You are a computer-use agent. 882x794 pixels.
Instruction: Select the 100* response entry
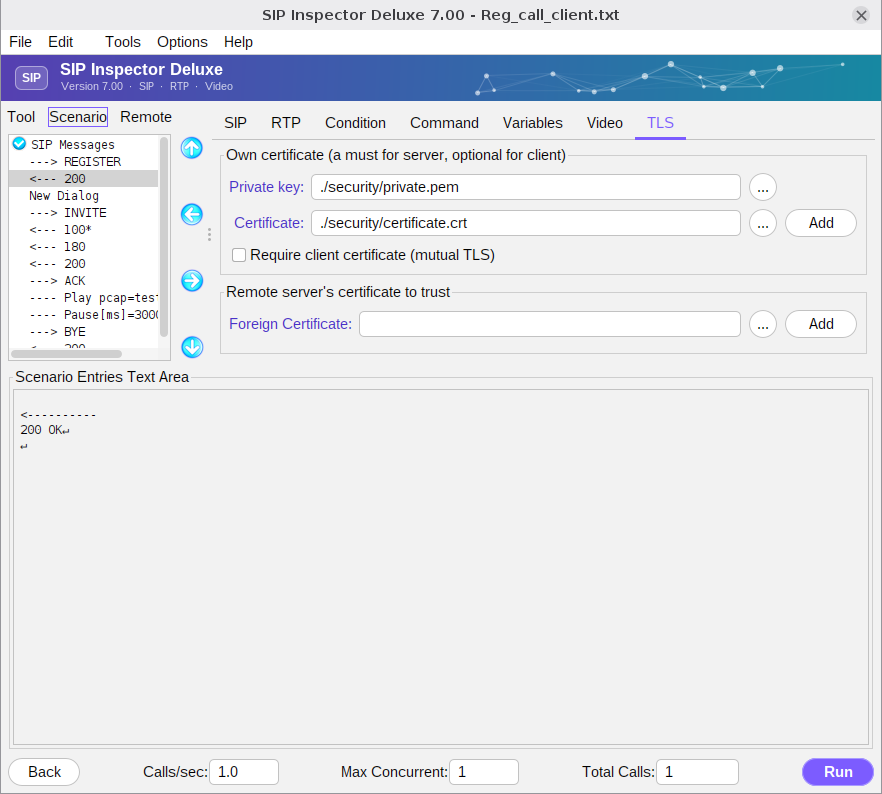84,230
